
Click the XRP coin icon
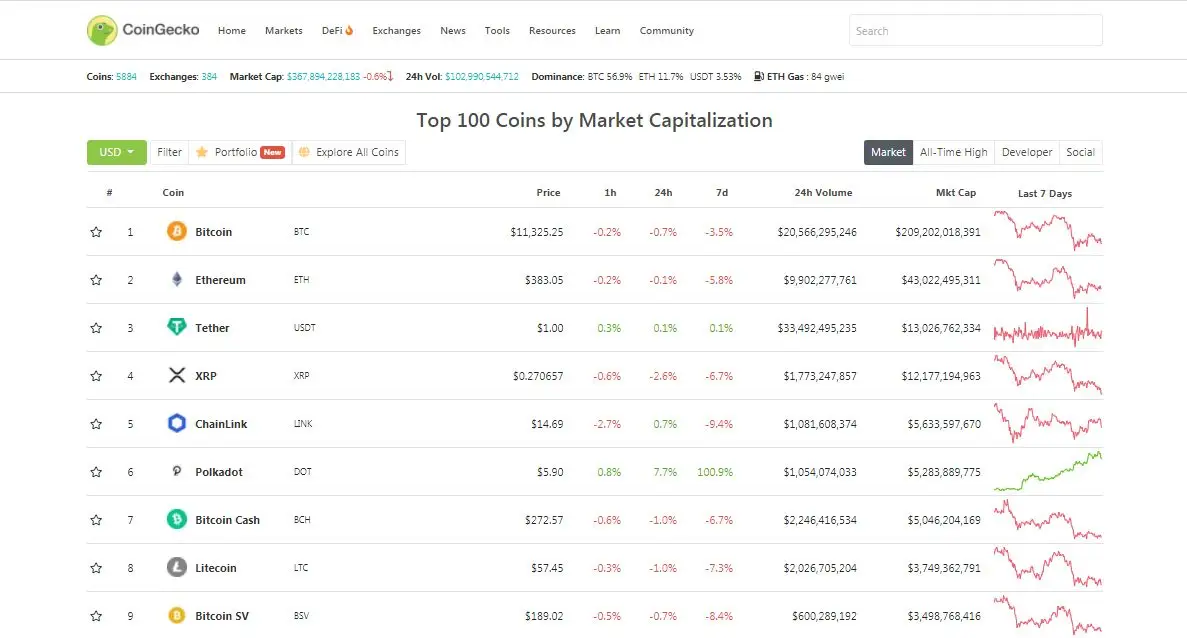tap(177, 376)
